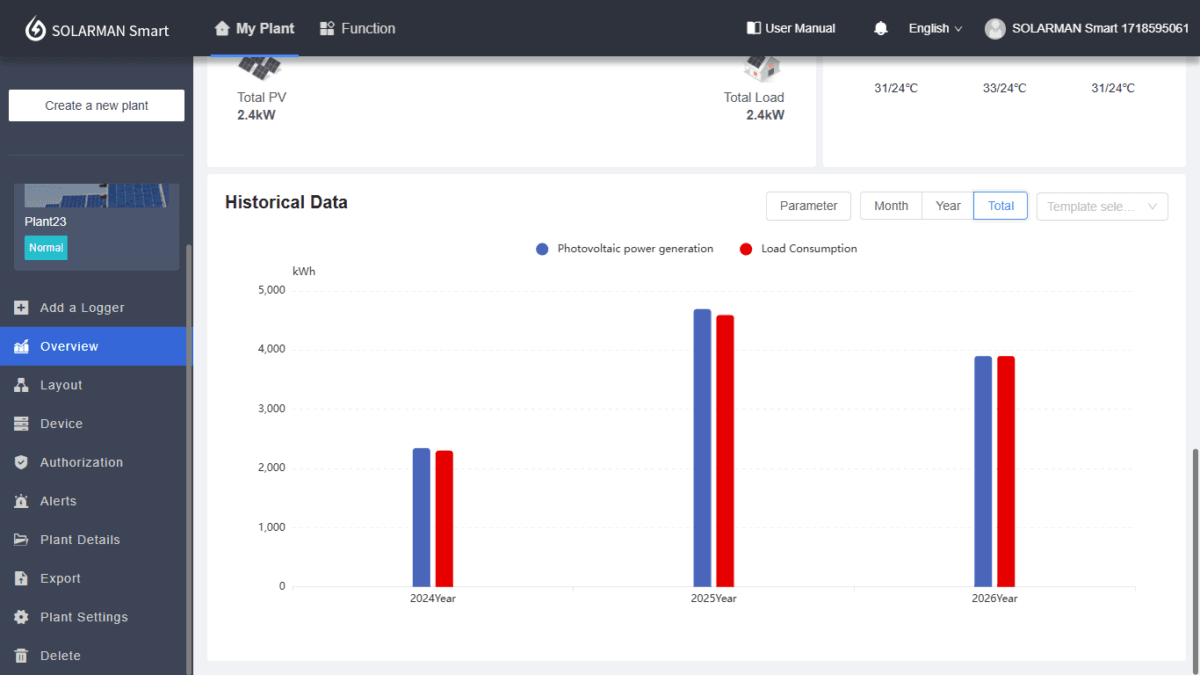Switch to the My Plant tab
The height and width of the screenshot is (675, 1200).
point(254,28)
